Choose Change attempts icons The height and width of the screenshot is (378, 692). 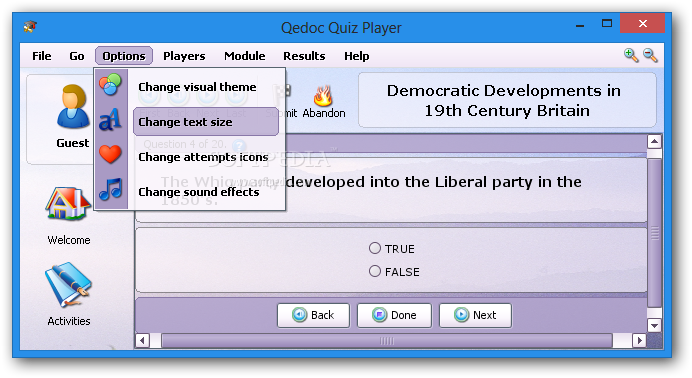(x=203, y=157)
